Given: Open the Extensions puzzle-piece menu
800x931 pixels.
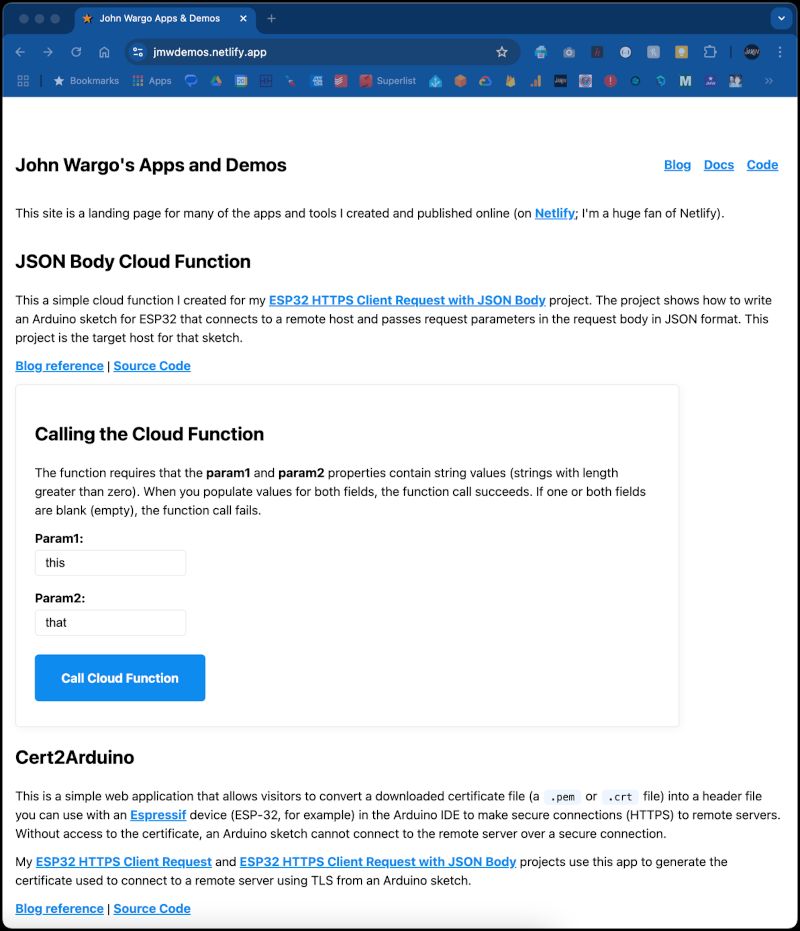Looking at the screenshot, I should (710, 52).
